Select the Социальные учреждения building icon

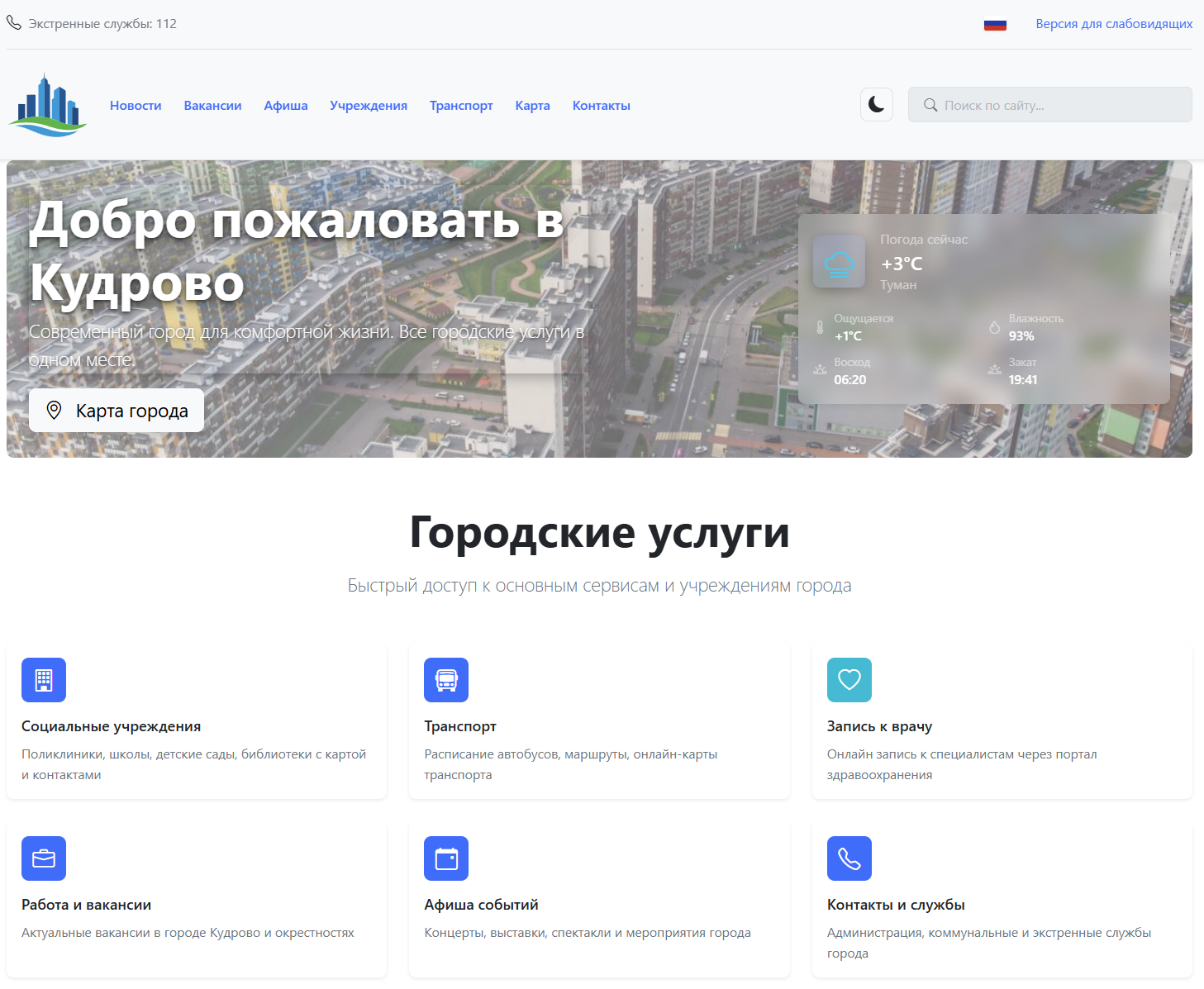pos(43,680)
